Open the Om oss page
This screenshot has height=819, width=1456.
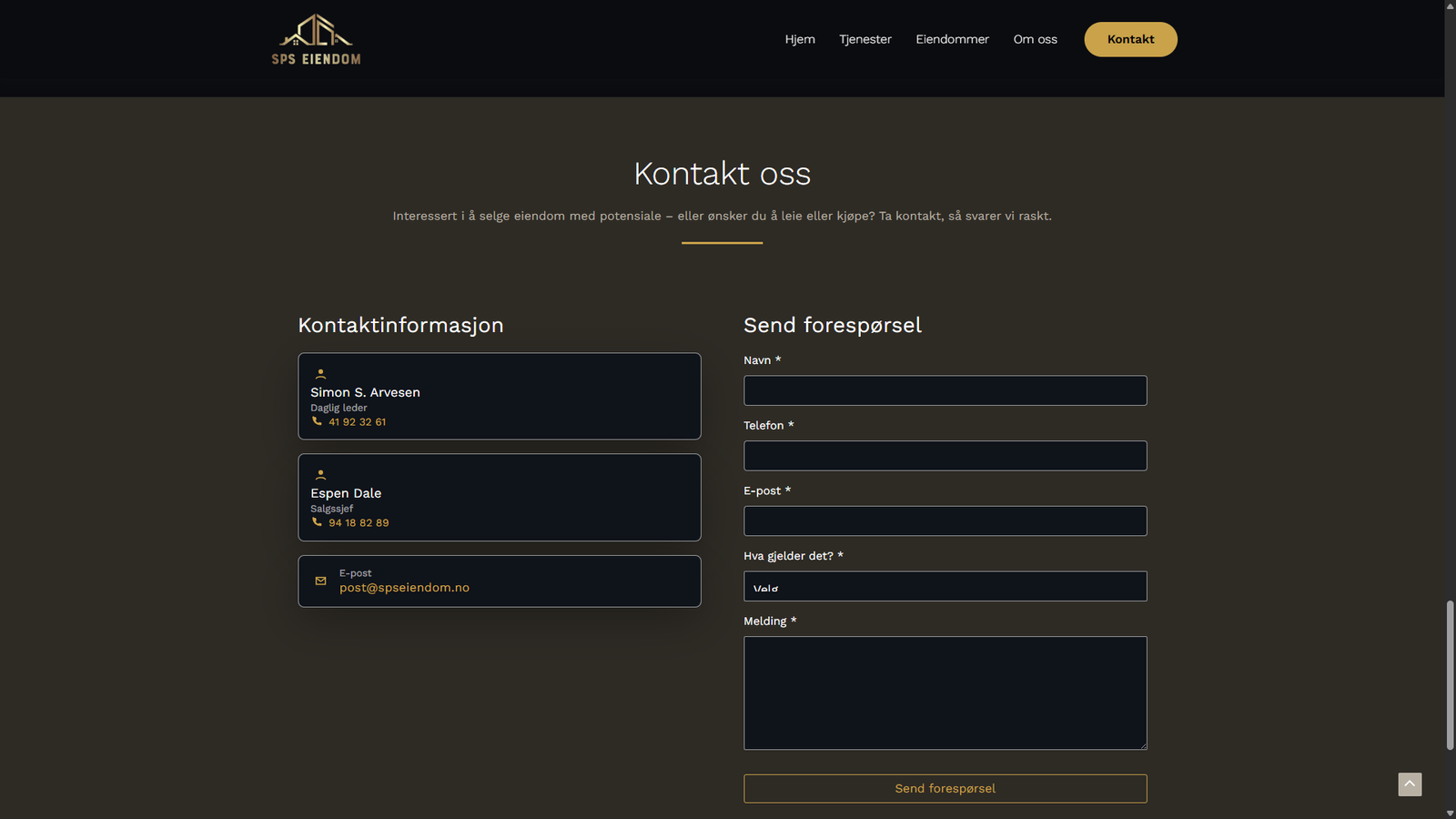(1035, 39)
